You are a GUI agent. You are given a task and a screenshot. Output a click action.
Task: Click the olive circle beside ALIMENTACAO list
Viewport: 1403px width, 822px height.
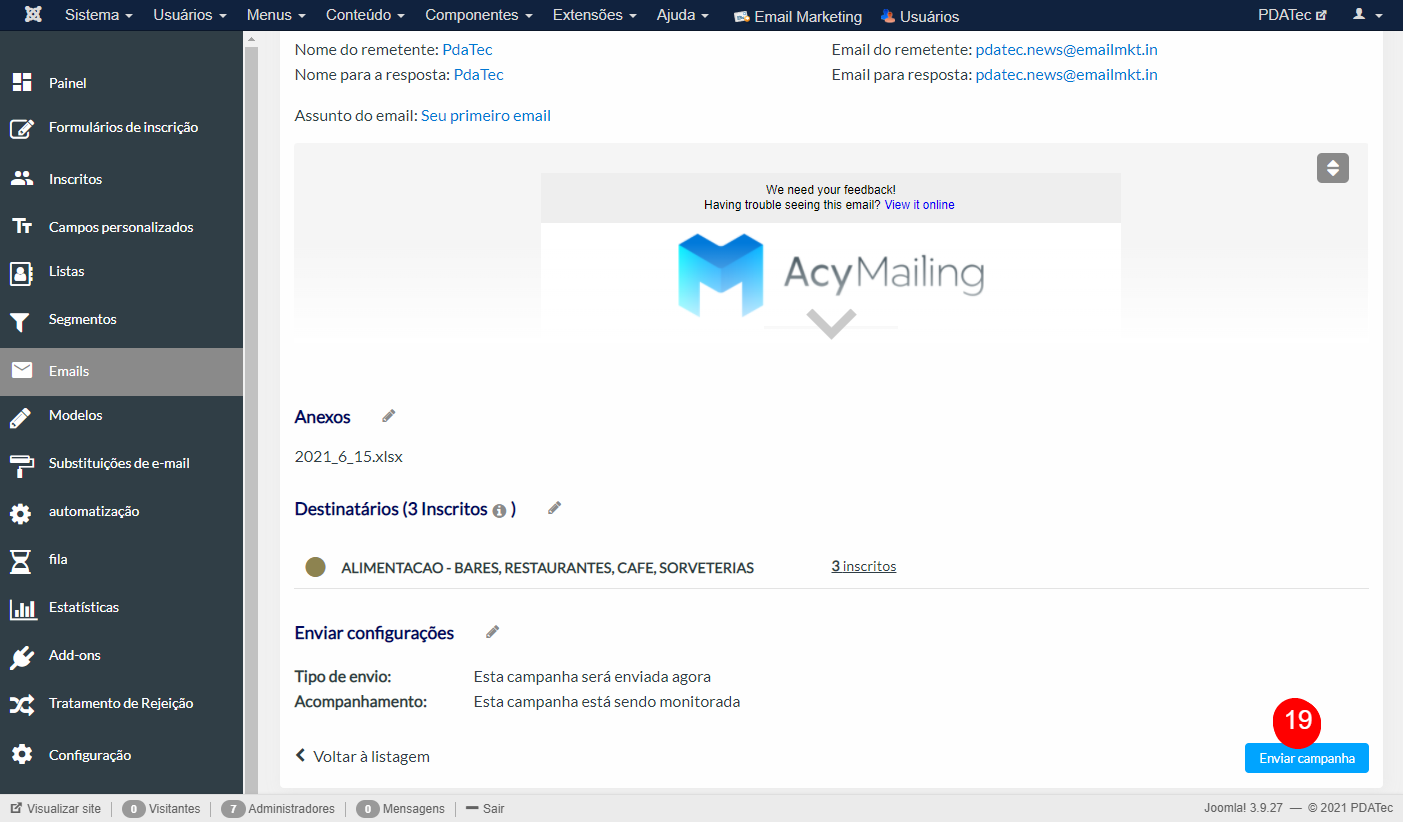(x=316, y=565)
